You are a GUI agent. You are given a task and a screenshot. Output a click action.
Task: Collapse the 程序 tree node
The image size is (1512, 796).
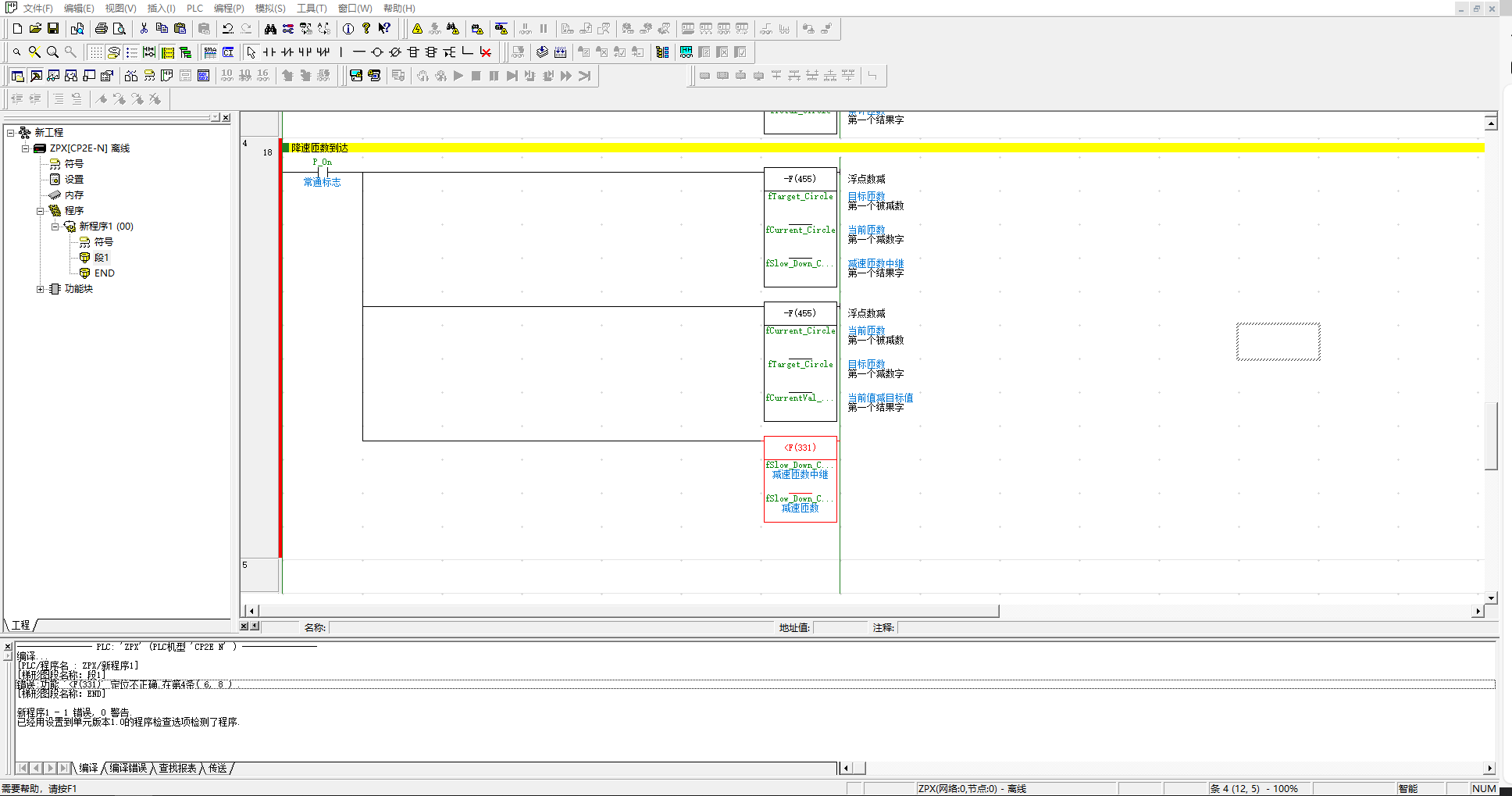click(40, 211)
